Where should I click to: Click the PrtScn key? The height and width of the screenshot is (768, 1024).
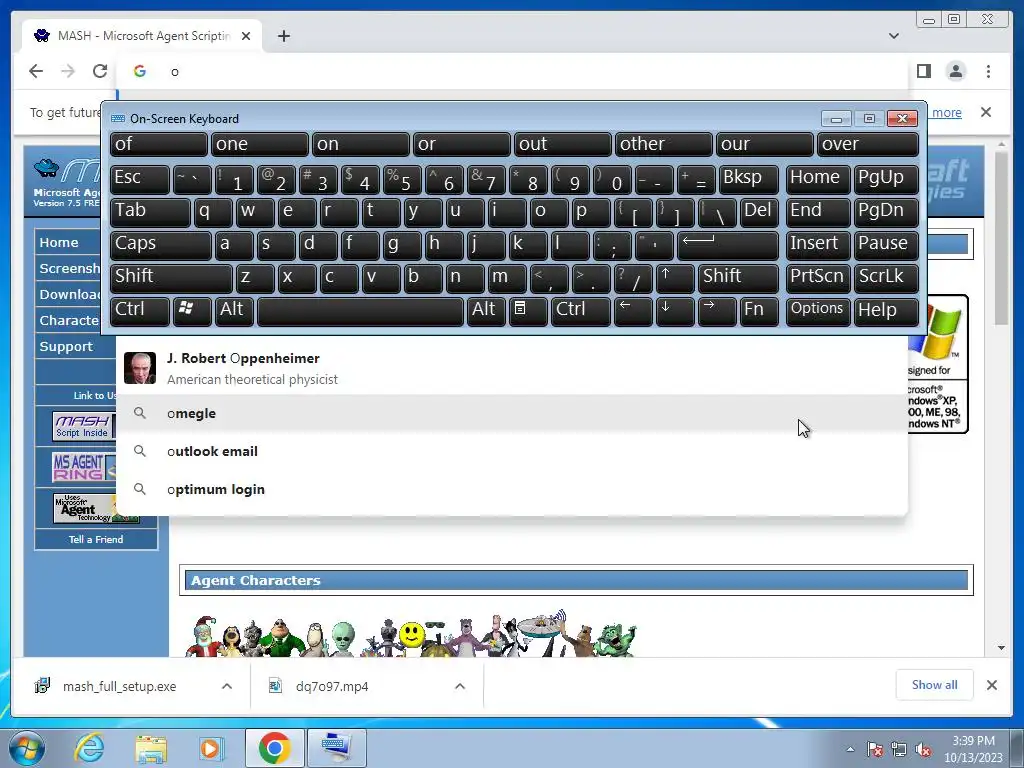click(818, 278)
